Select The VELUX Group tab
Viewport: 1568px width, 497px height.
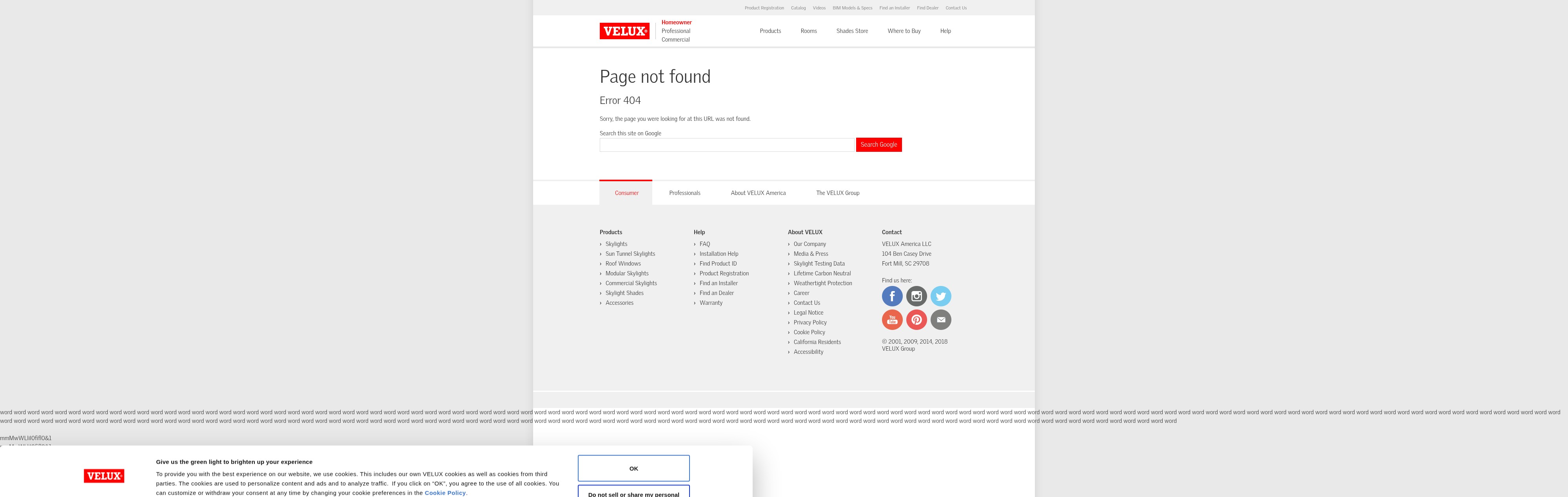[838, 193]
